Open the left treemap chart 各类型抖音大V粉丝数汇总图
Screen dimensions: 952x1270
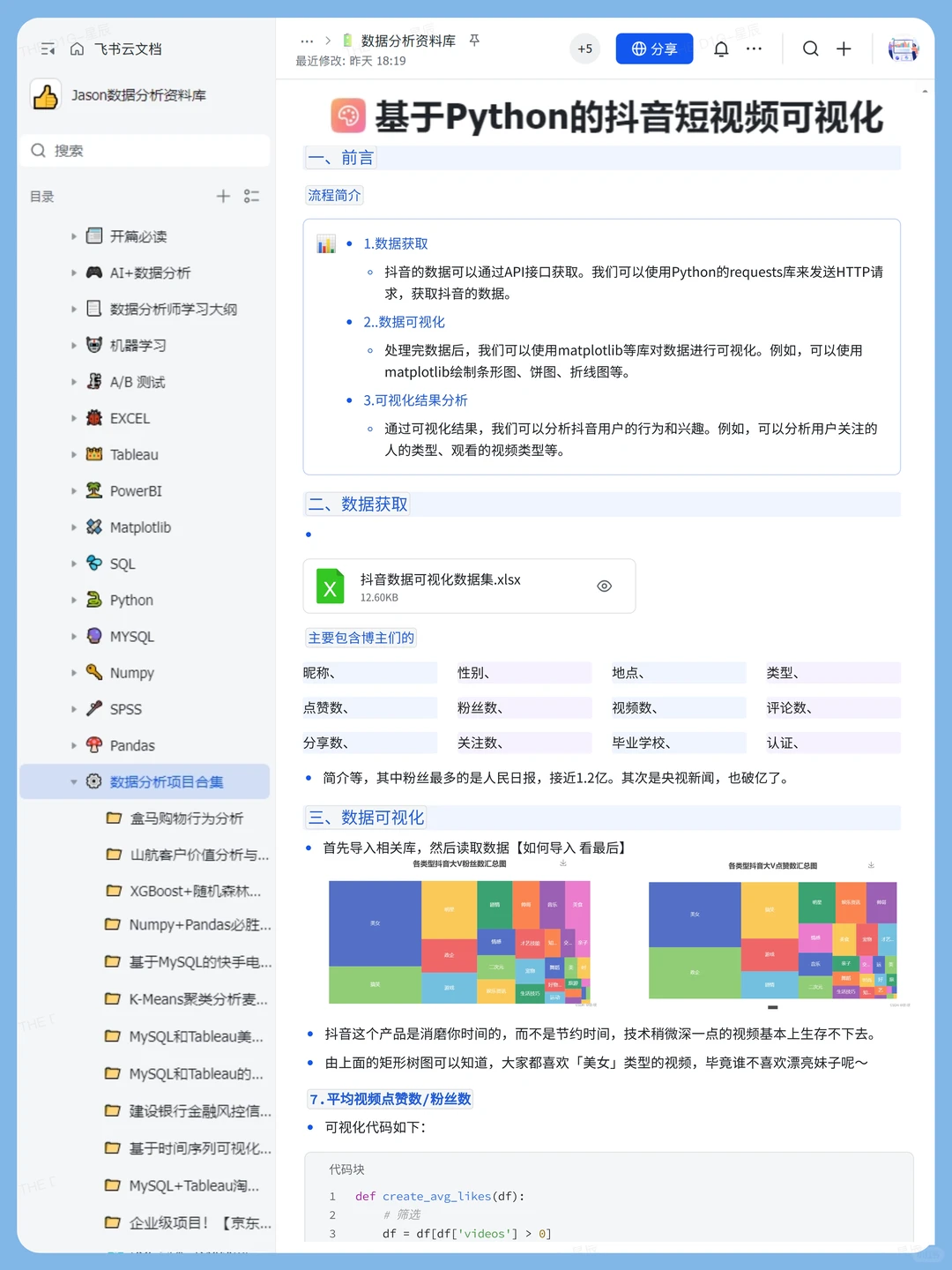(459, 942)
